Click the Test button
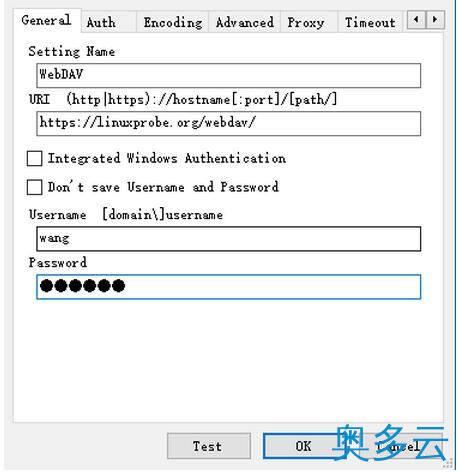 209,446
